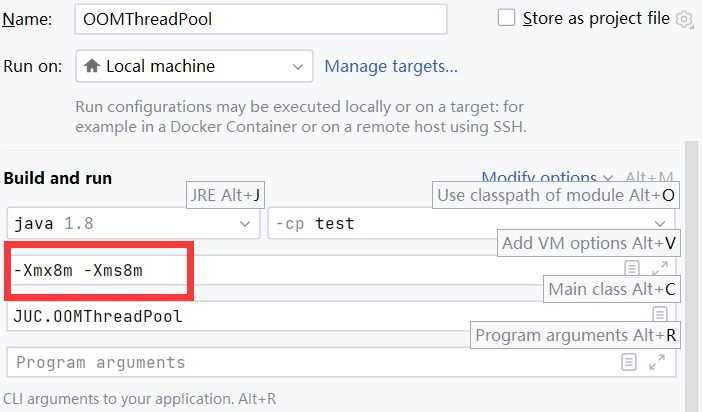
Task: Expand the -cp test classpath dropdown
Action: tap(471, 223)
